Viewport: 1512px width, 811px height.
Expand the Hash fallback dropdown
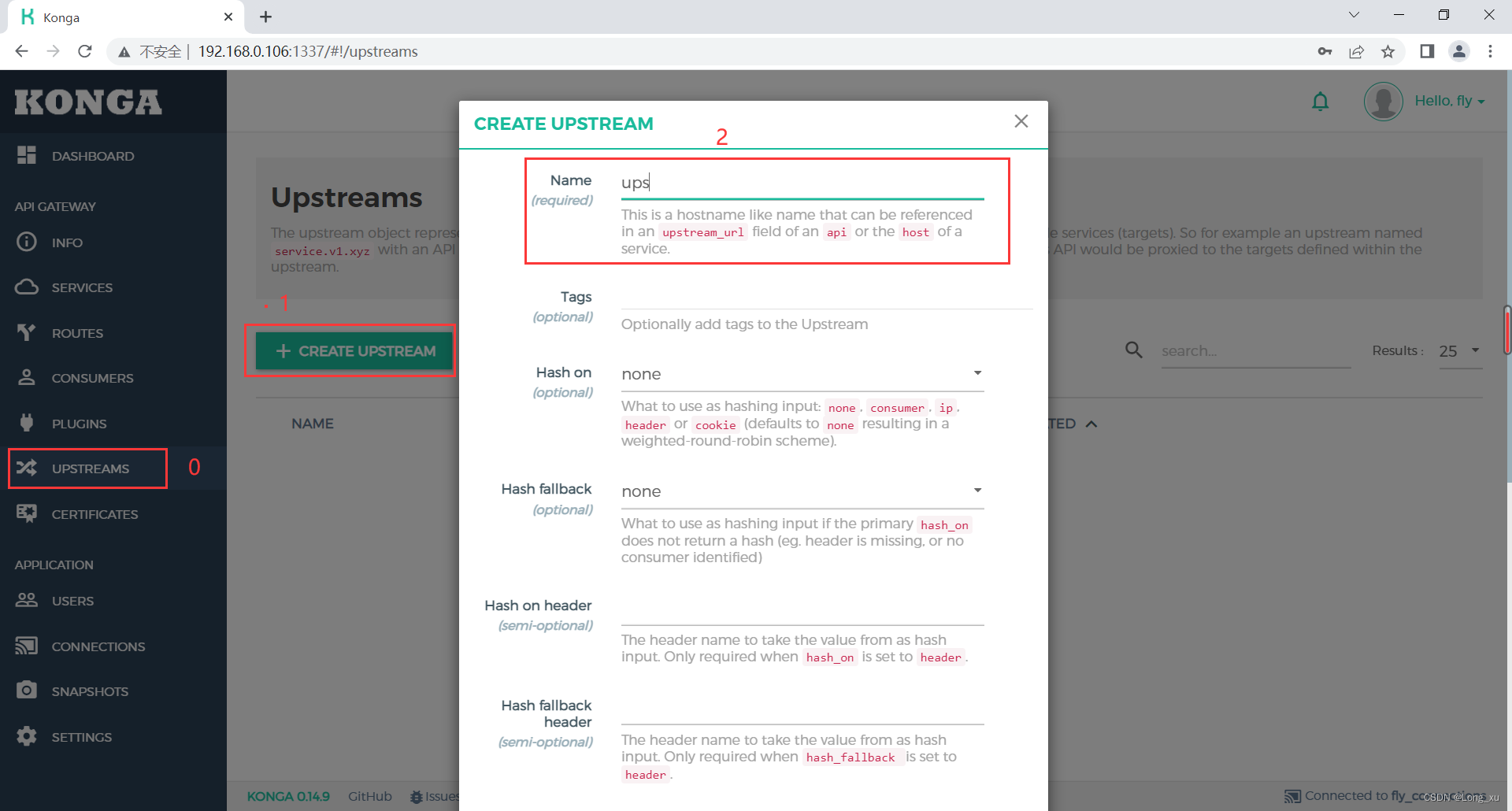point(802,491)
